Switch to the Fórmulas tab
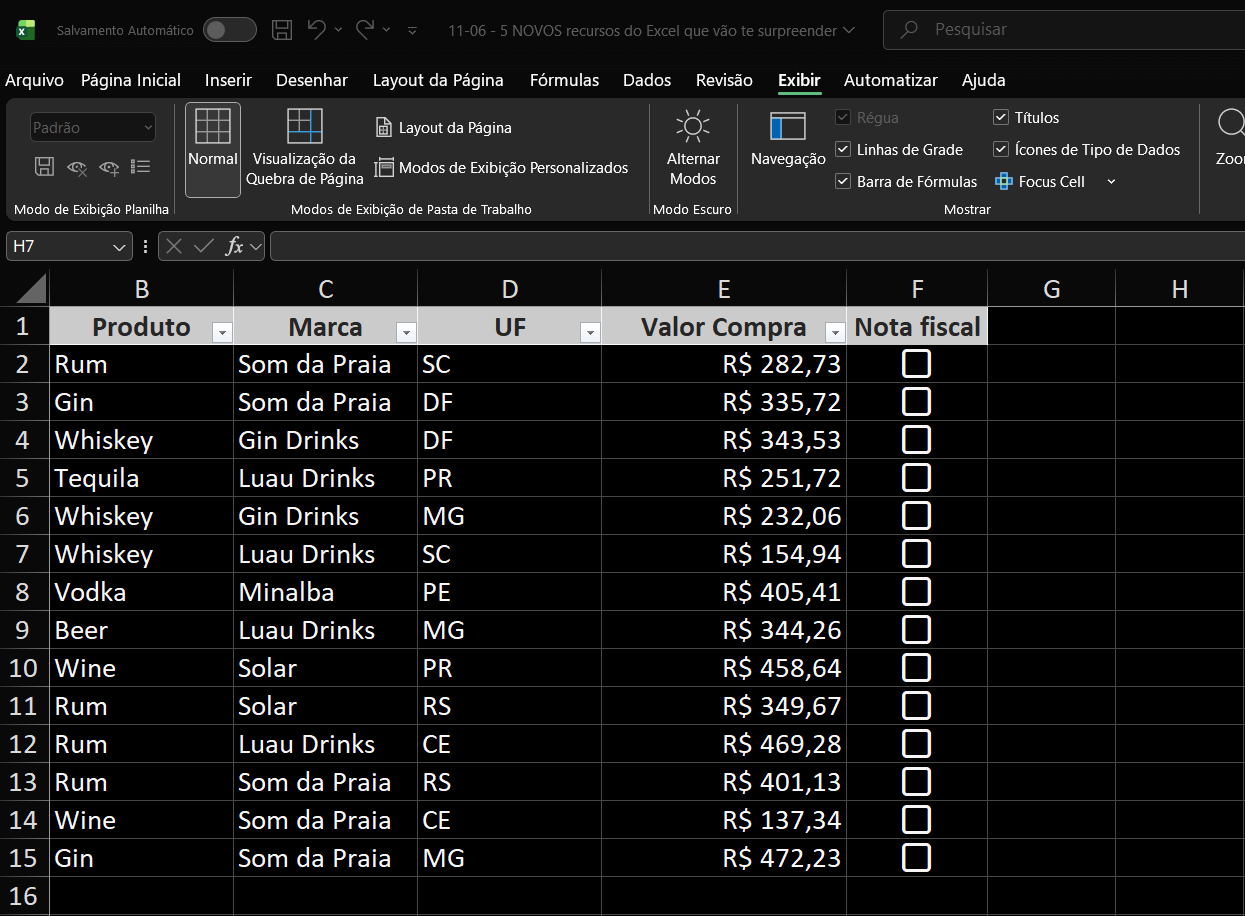The width and height of the screenshot is (1245, 916). click(x=564, y=80)
